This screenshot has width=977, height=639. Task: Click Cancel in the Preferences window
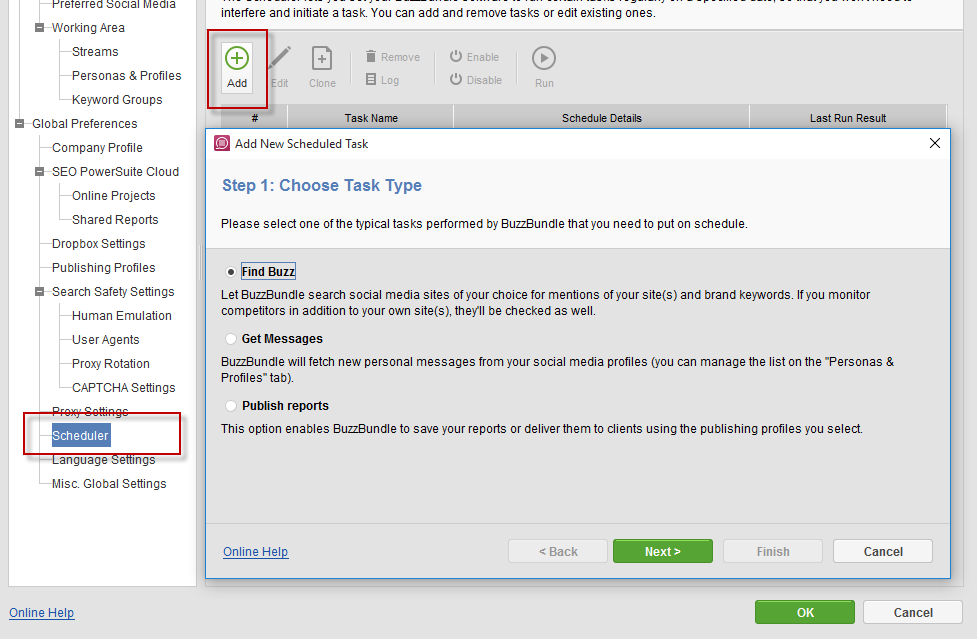click(913, 612)
